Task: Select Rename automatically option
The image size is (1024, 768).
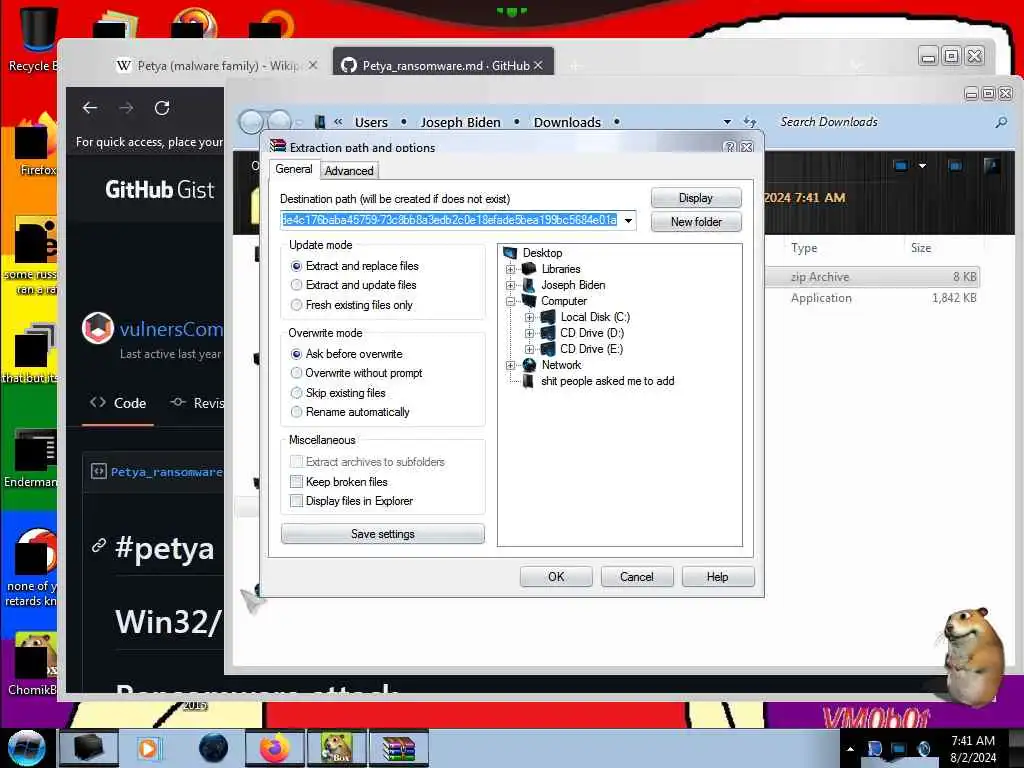Action: point(296,412)
